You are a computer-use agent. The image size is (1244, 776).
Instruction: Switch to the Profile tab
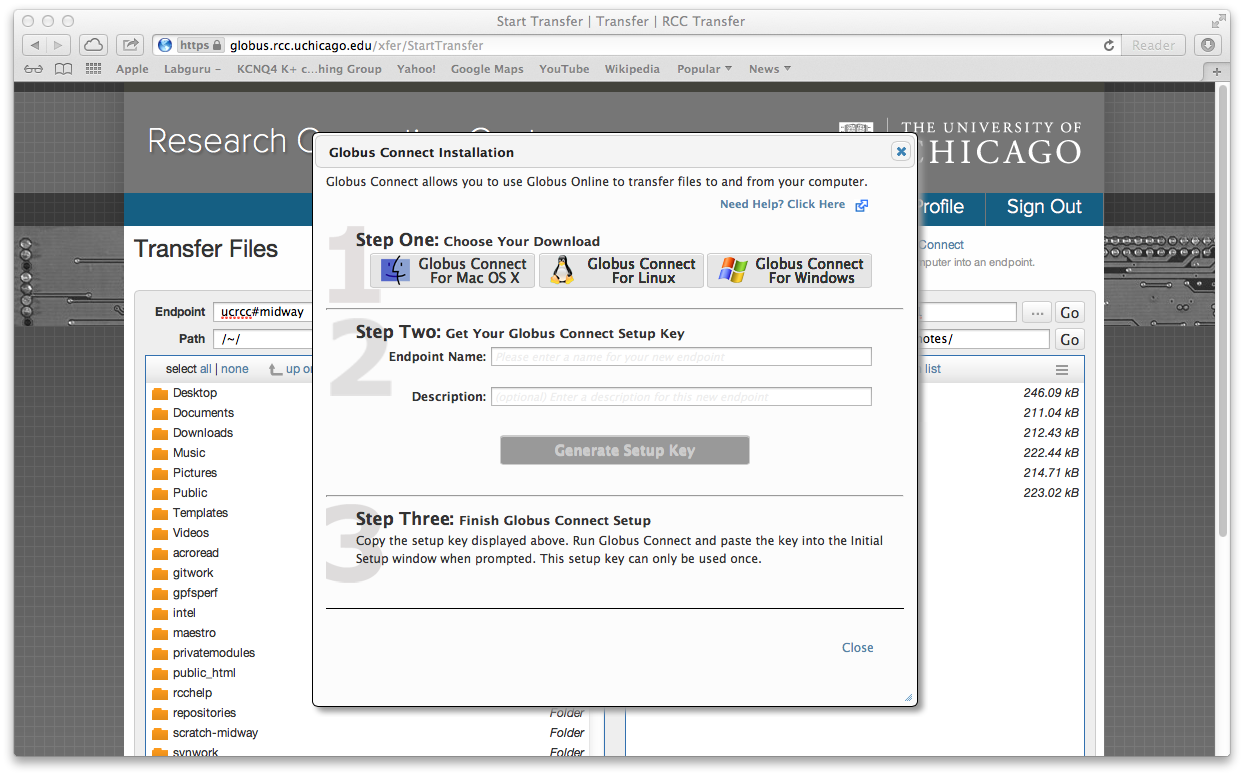pyautogui.click(x=940, y=208)
